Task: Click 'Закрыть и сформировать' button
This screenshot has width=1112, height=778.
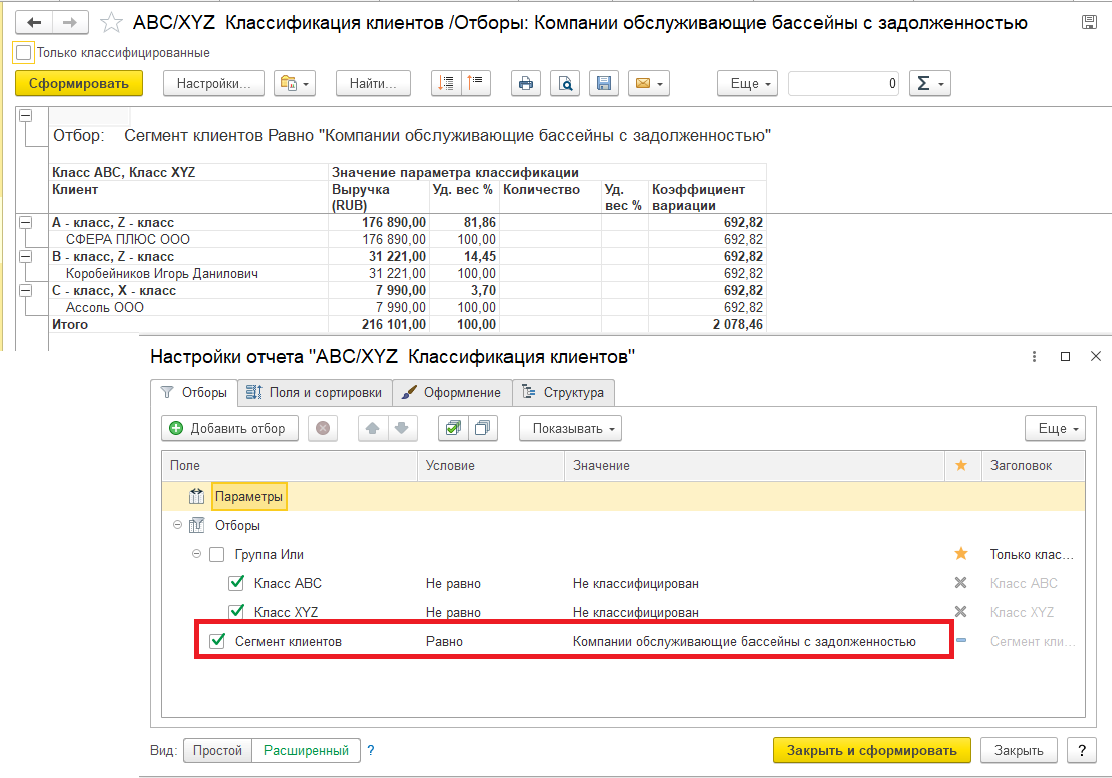Action: [x=871, y=750]
